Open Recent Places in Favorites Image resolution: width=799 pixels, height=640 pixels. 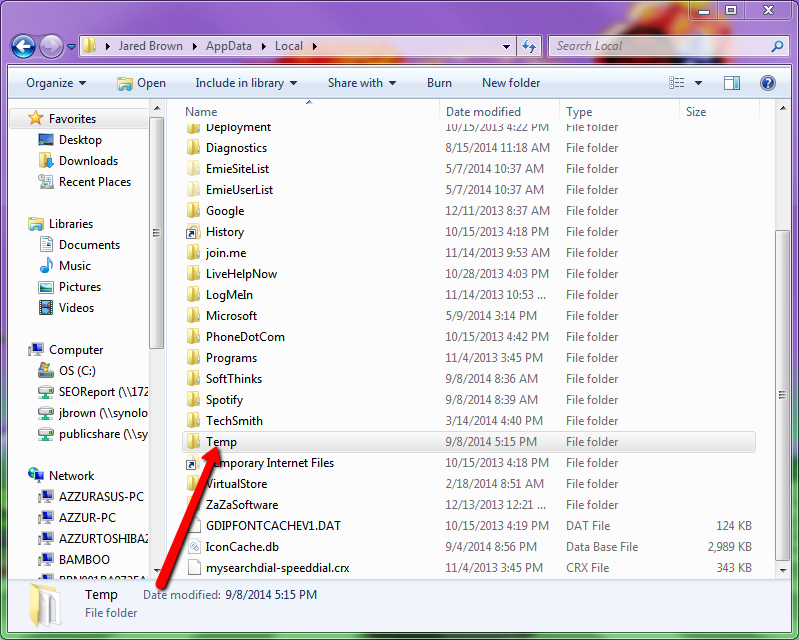tap(95, 182)
